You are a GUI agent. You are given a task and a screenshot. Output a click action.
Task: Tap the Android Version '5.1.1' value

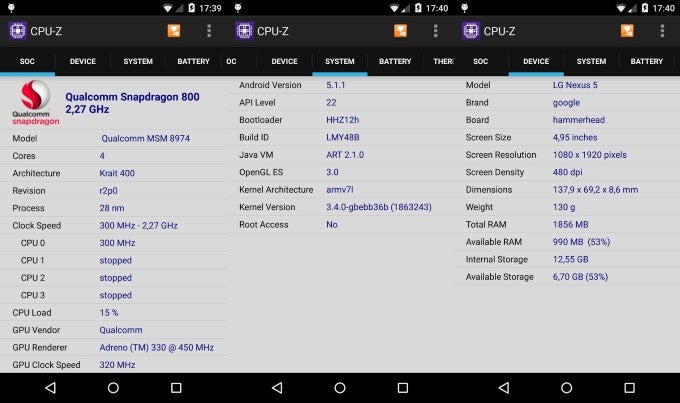point(336,85)
